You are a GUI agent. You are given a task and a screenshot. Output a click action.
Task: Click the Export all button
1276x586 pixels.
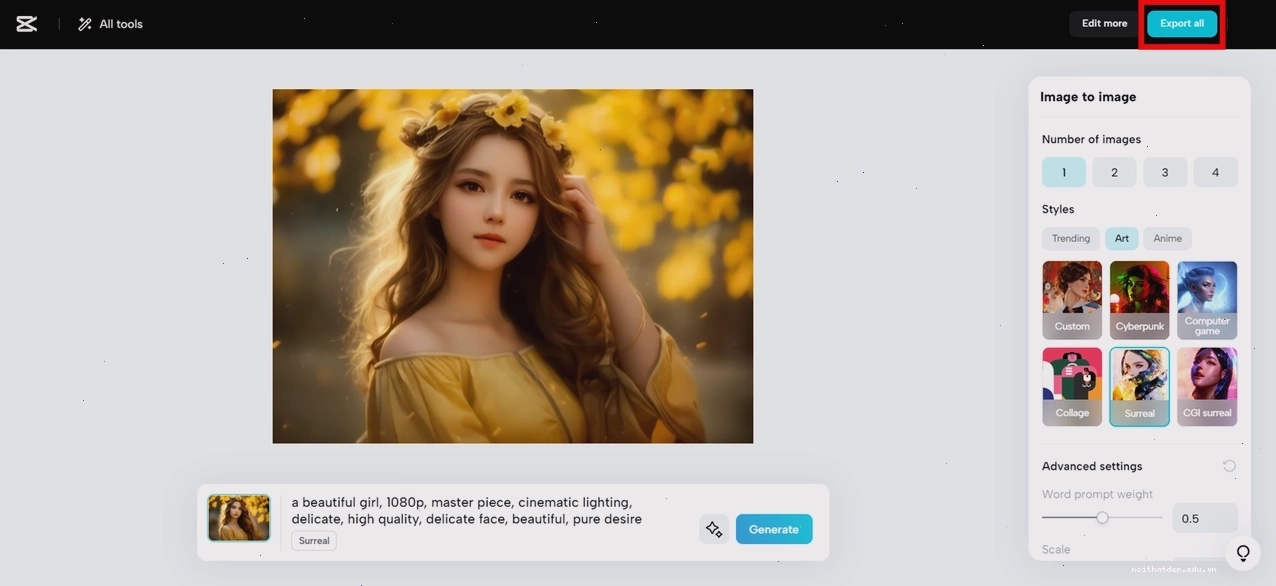coord(1182,24)
